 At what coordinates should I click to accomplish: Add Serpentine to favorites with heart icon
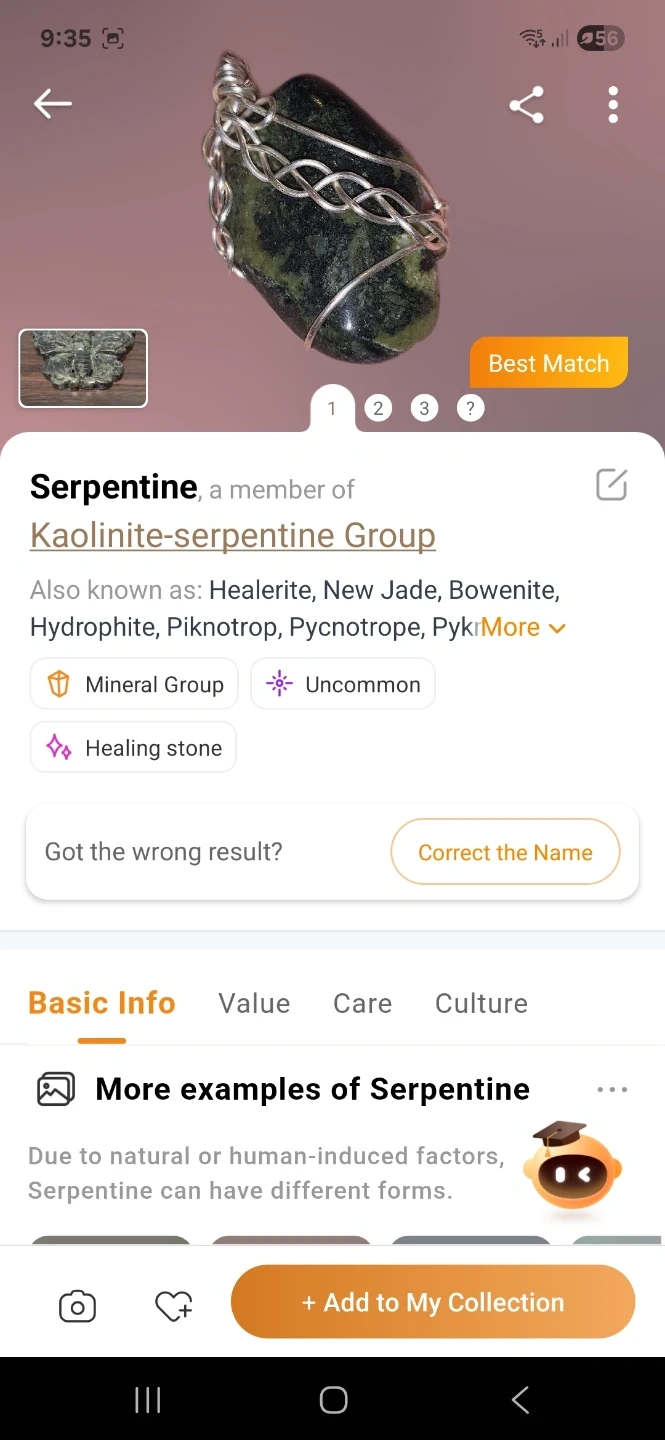tap(174, 1306)
